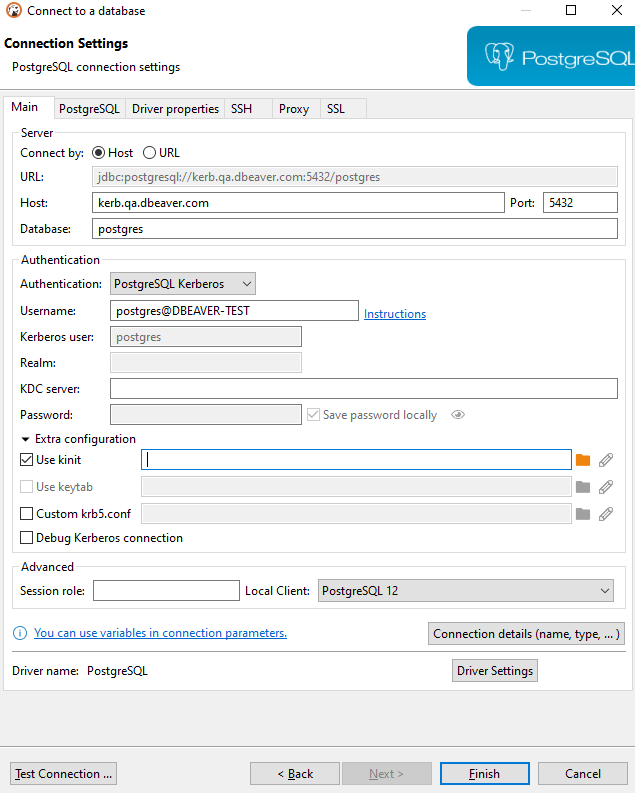Click the greyed JDBC URL field
The width and height of the screenshot is (635, 793).
[355, 177]
